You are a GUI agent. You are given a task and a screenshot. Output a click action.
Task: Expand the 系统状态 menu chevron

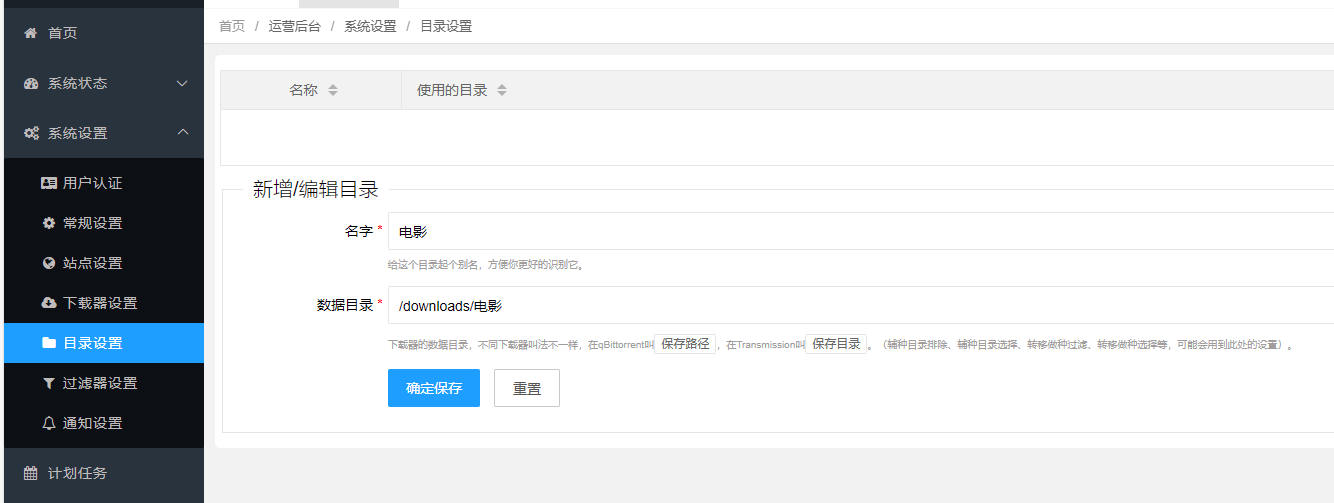182,83
